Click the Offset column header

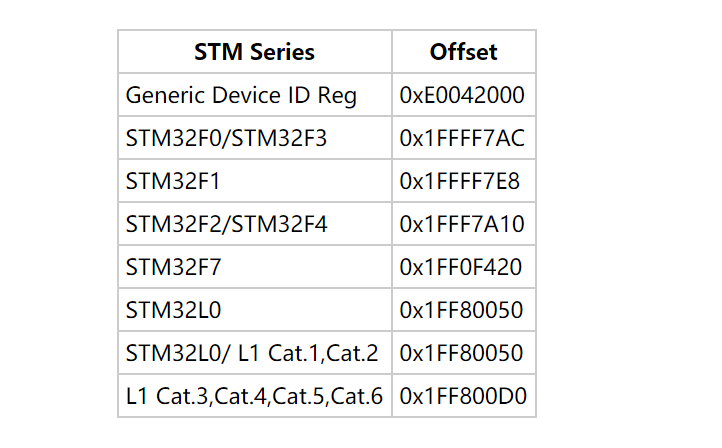(x=464, y=52)
